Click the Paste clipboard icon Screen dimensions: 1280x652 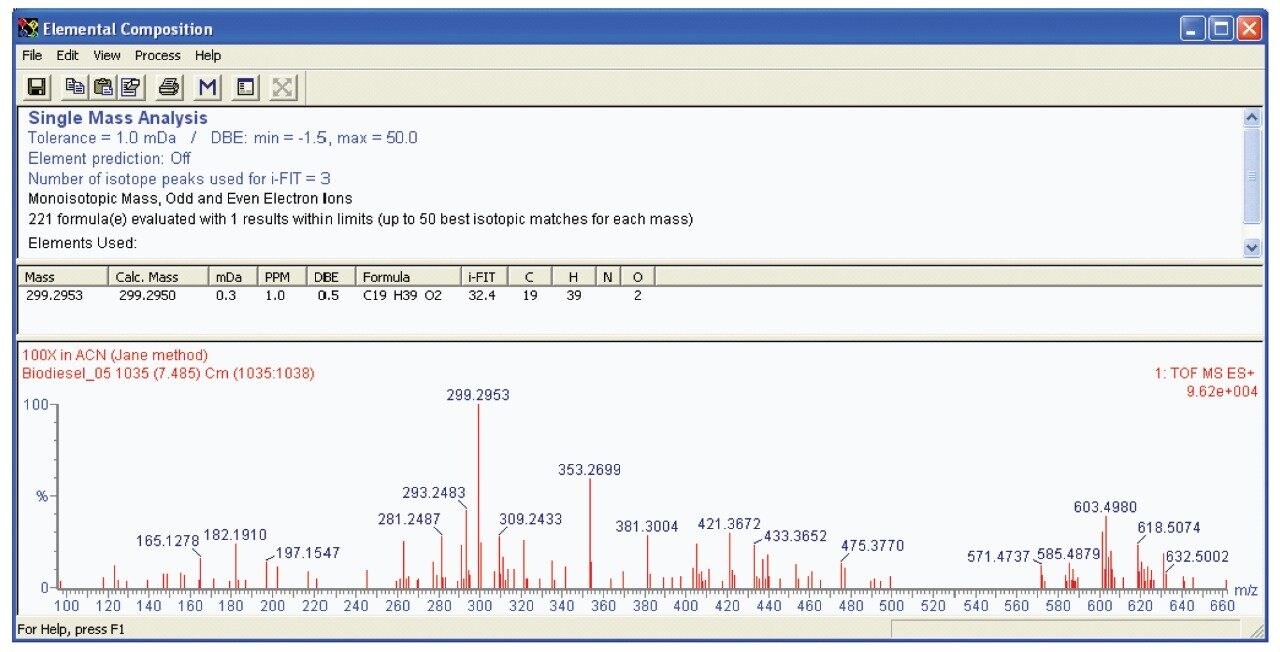pos(102,87)
